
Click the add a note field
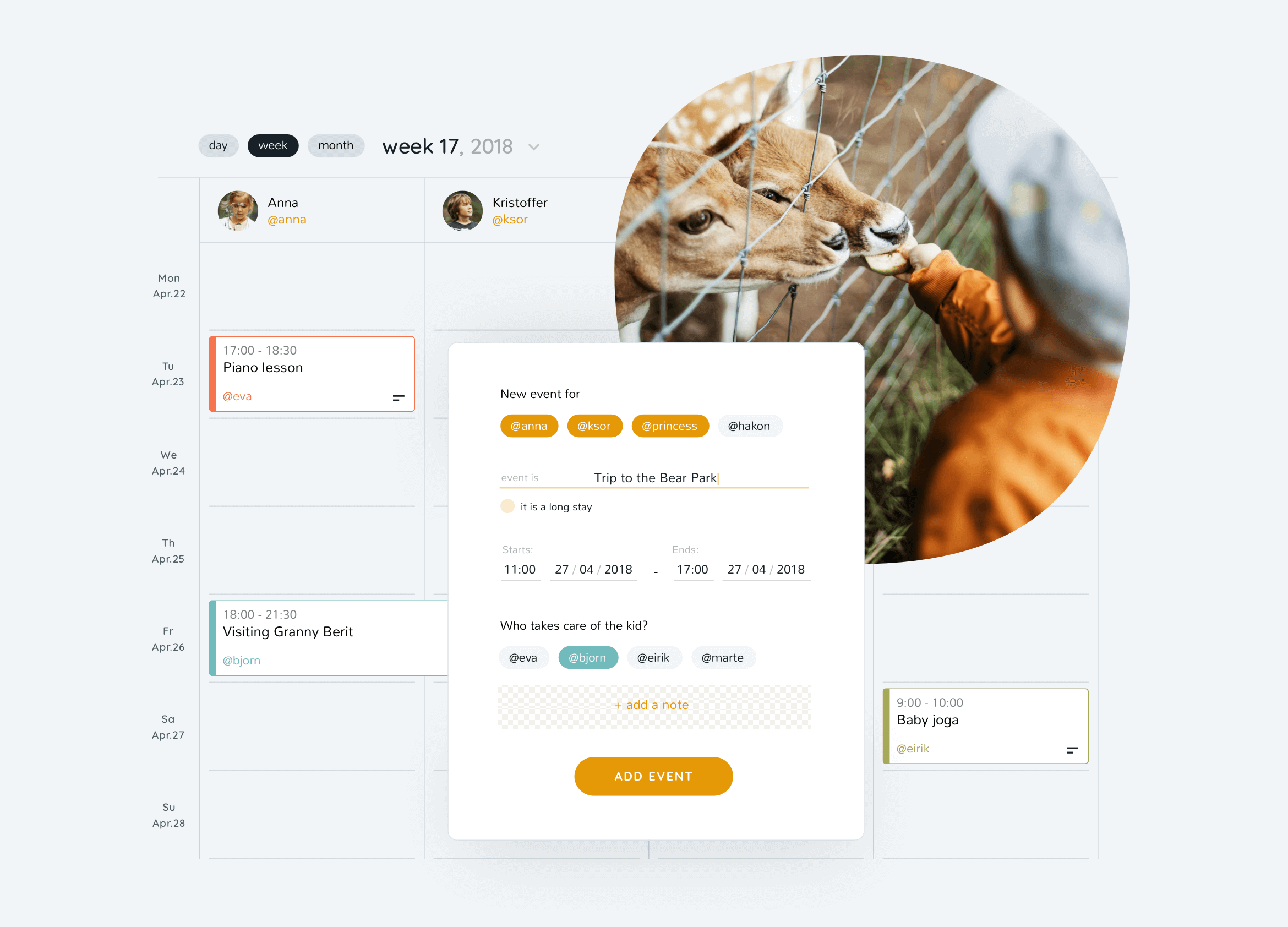(654, 705)
